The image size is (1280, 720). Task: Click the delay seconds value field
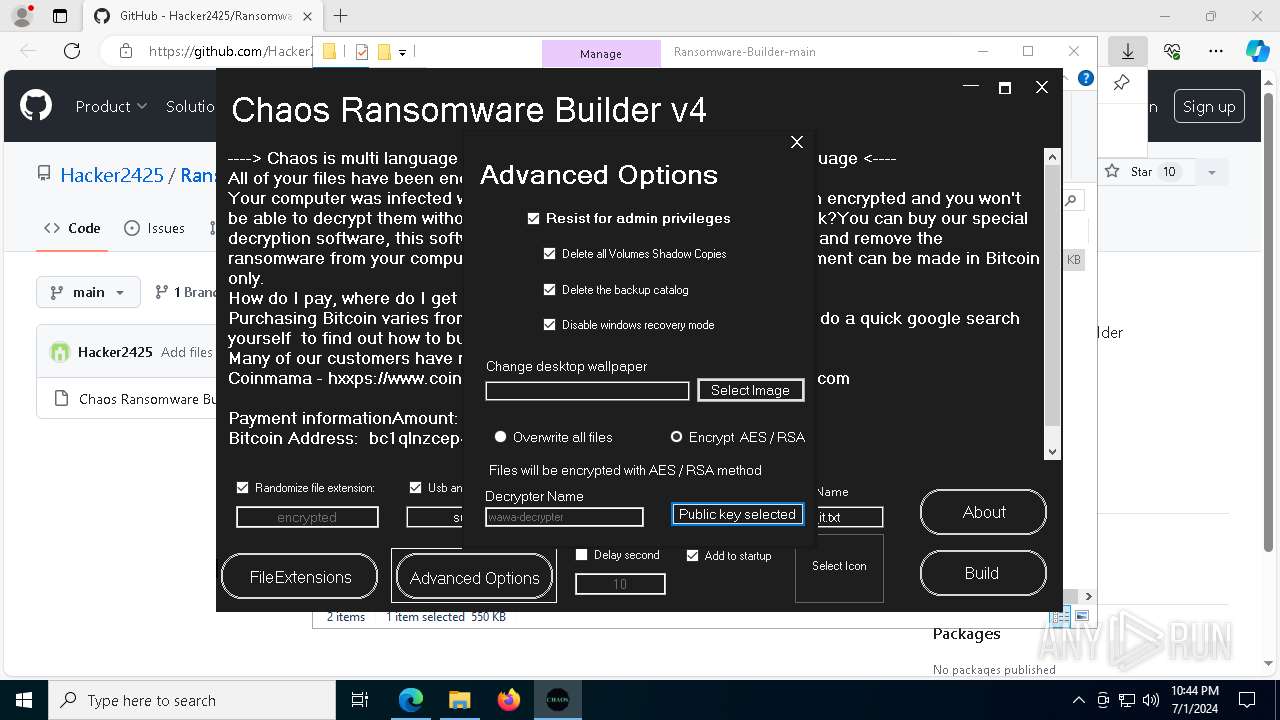coord(620,584)
